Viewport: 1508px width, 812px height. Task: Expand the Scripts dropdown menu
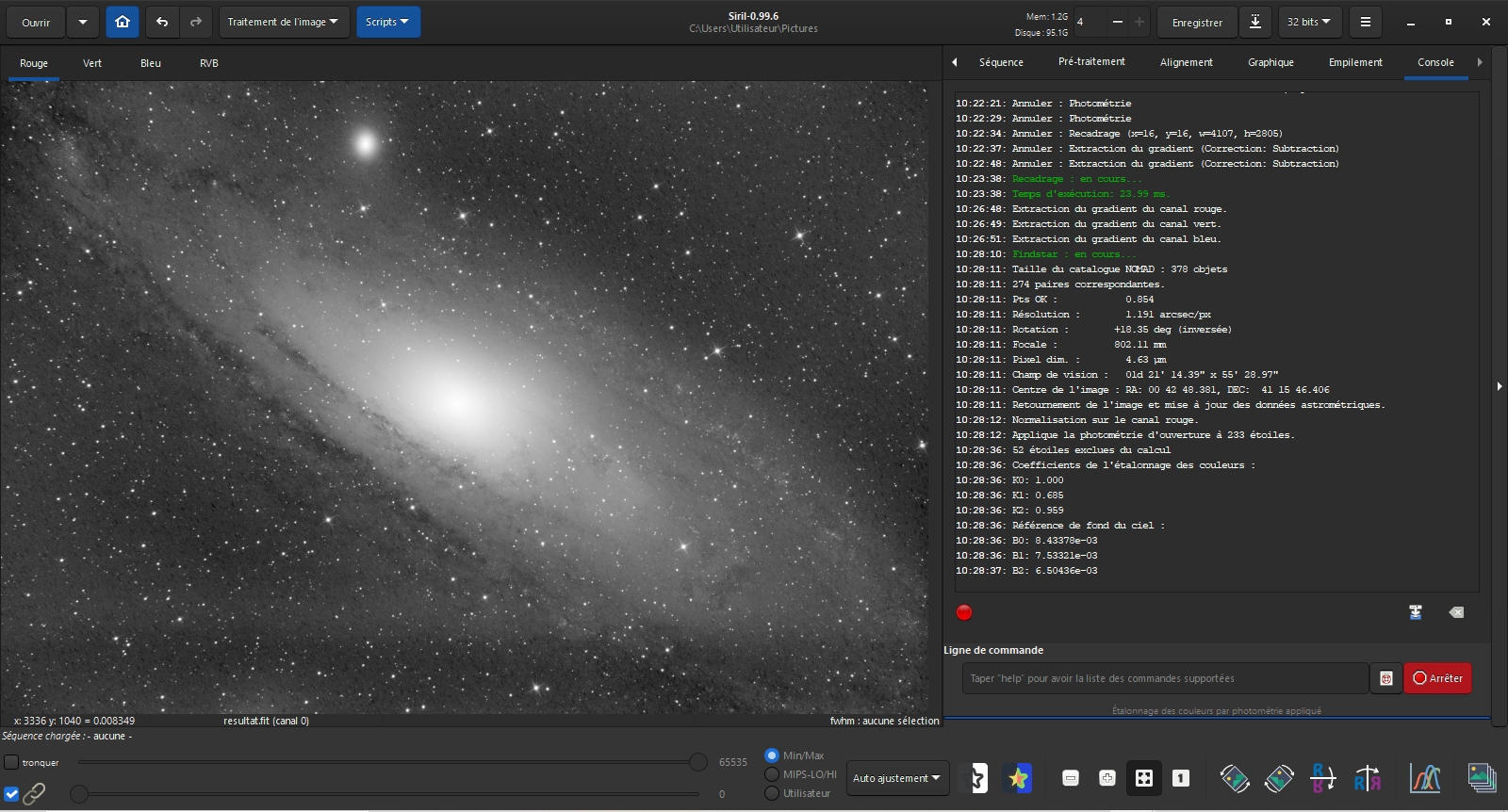(387, 22)
